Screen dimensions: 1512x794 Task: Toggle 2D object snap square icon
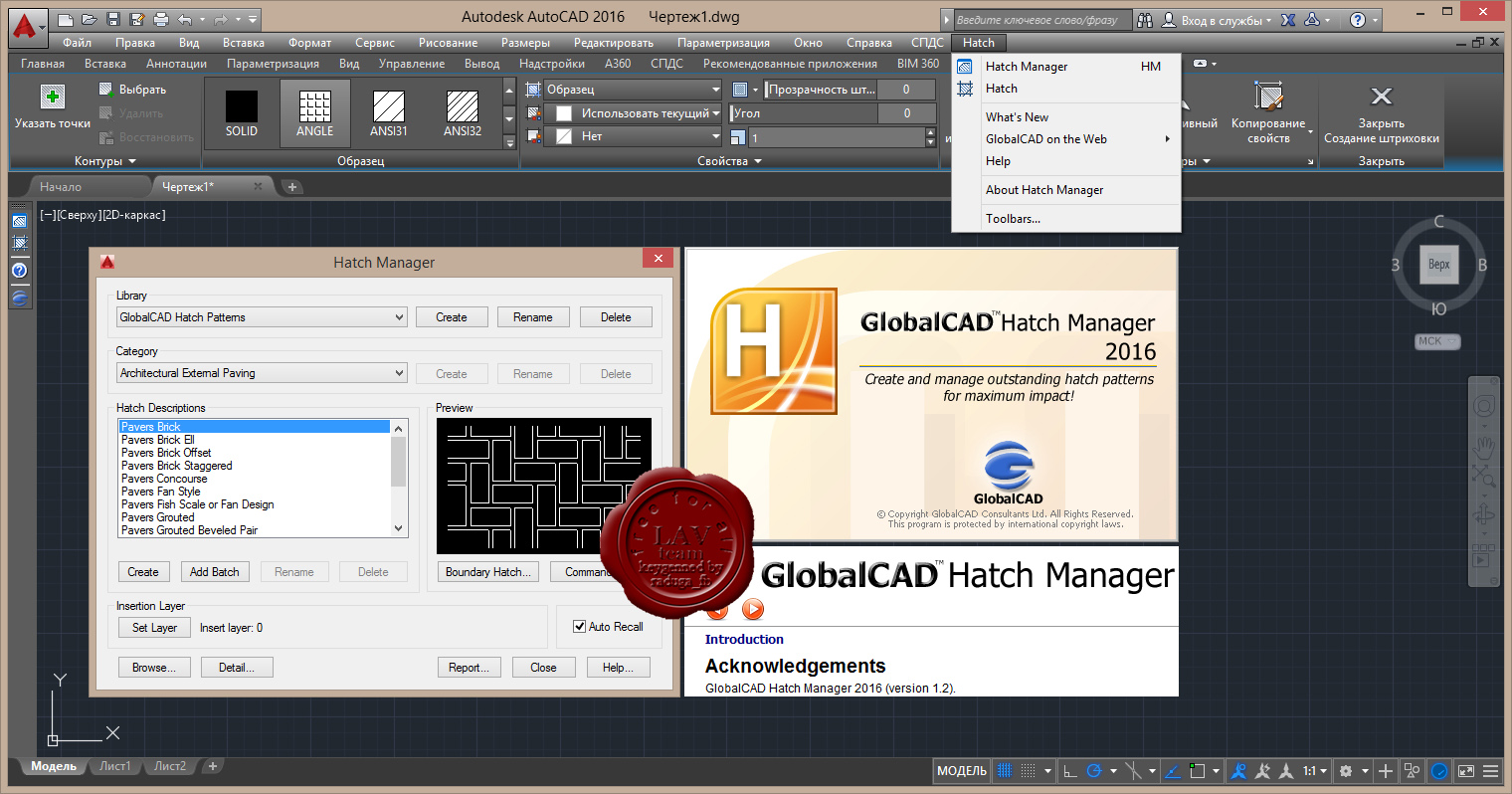pyautogui.click(x=1198, y=771)
